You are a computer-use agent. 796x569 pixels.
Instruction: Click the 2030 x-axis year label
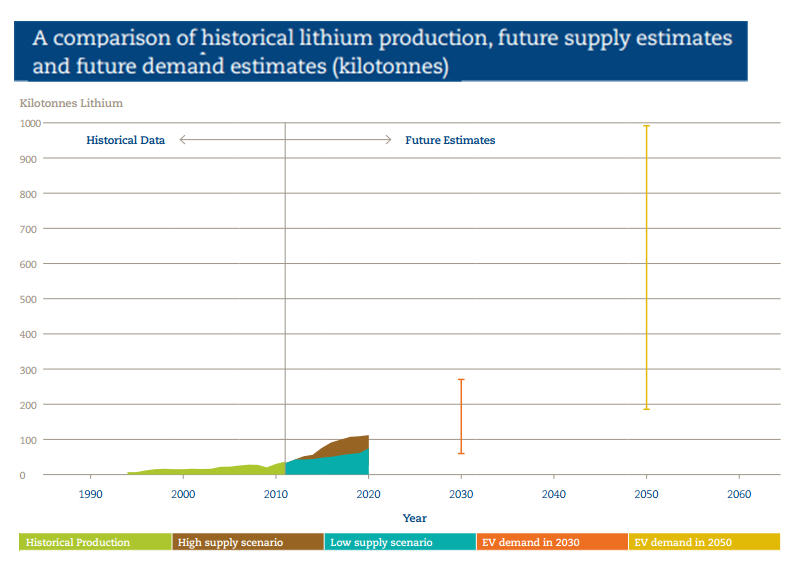click(461, 494)
